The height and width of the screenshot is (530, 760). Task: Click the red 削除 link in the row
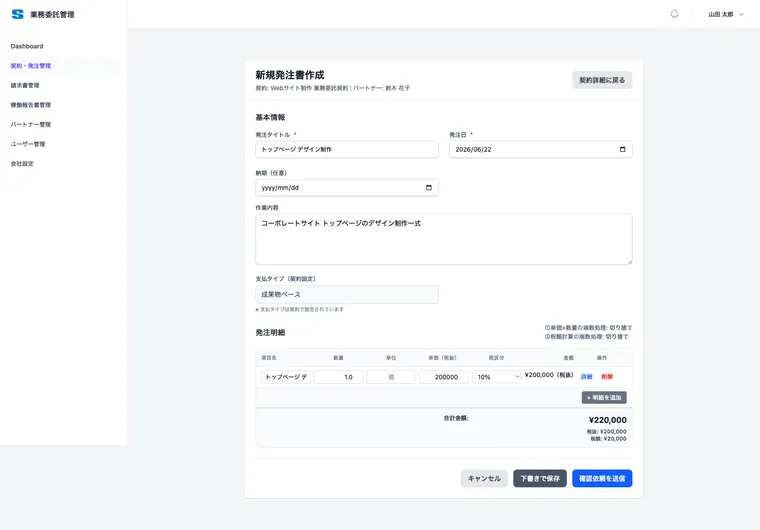[607, 377]
